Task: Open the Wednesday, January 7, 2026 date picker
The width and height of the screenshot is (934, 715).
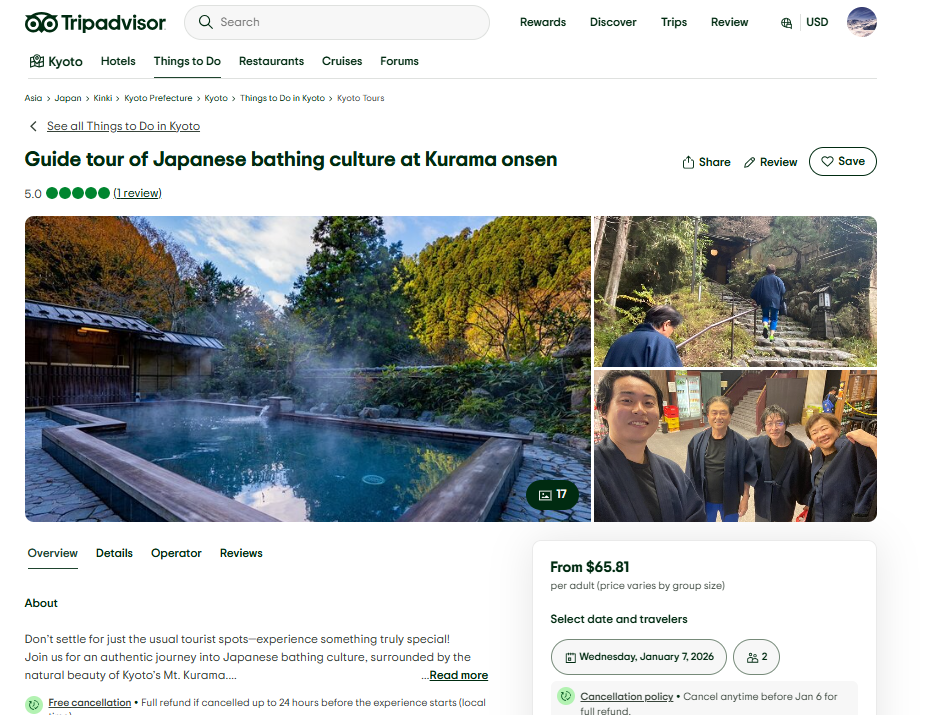Action: 638,657
